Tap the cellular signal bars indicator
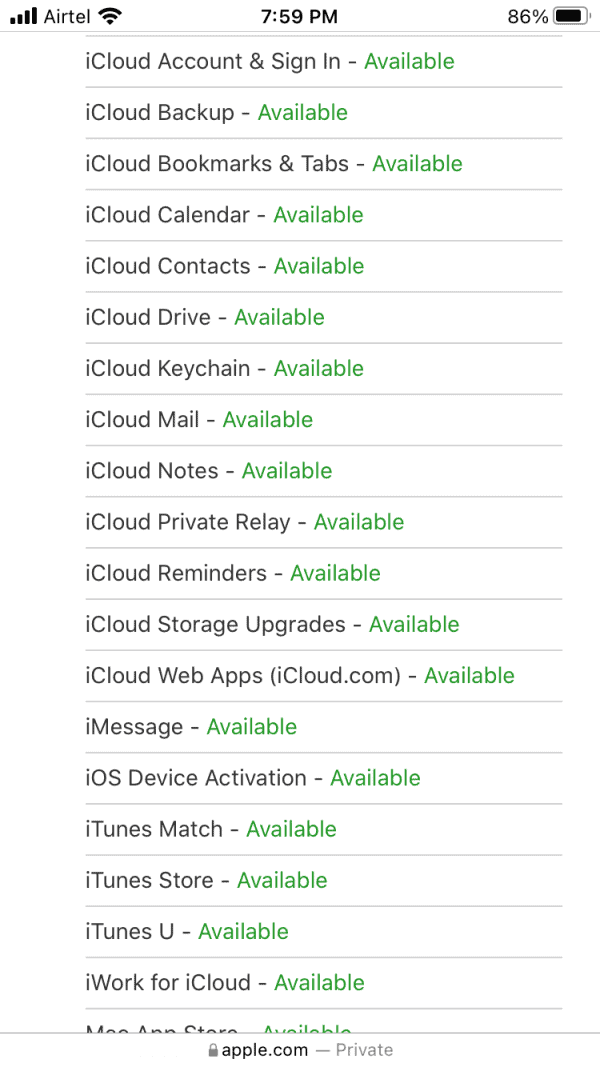Viewport: 600px width, 1067px height. [23, 15]
